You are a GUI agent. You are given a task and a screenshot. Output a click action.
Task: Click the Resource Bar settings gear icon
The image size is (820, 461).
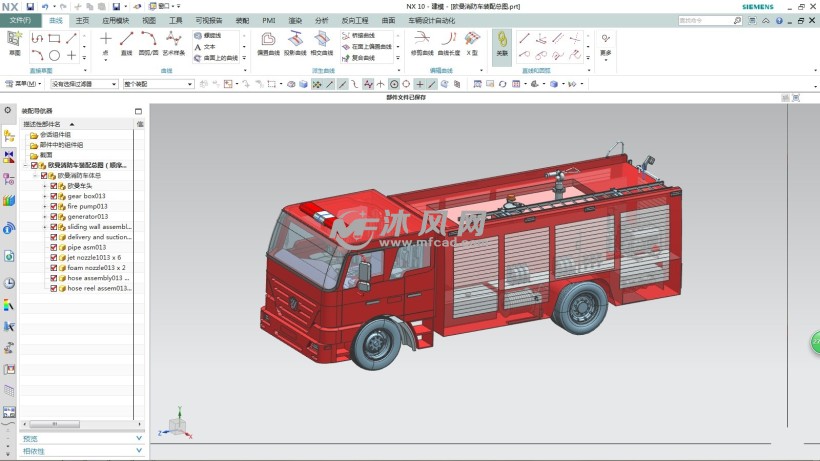[7, 111]
